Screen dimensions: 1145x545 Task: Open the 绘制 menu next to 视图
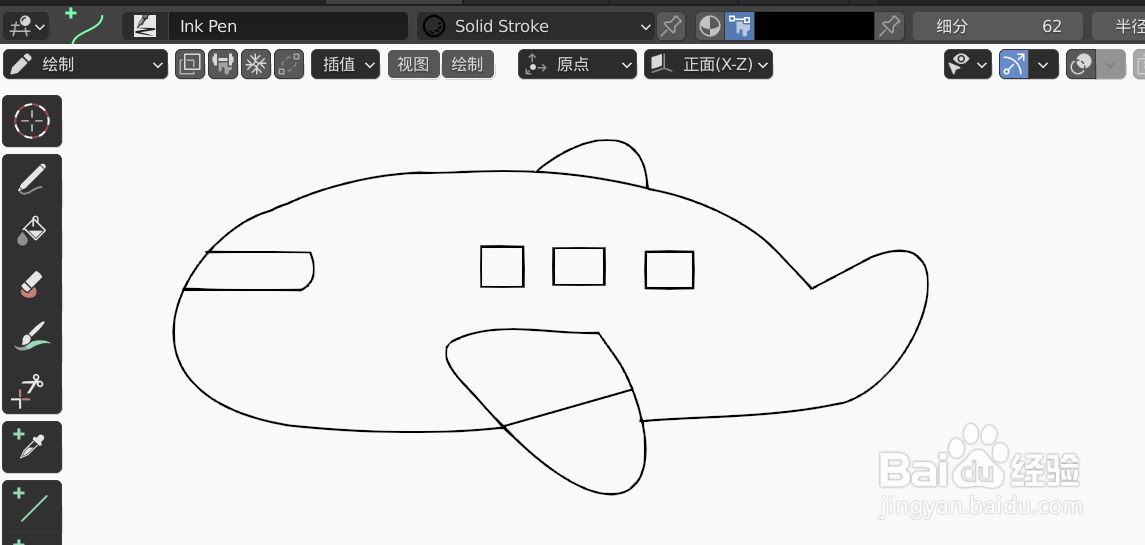point(467,64)
